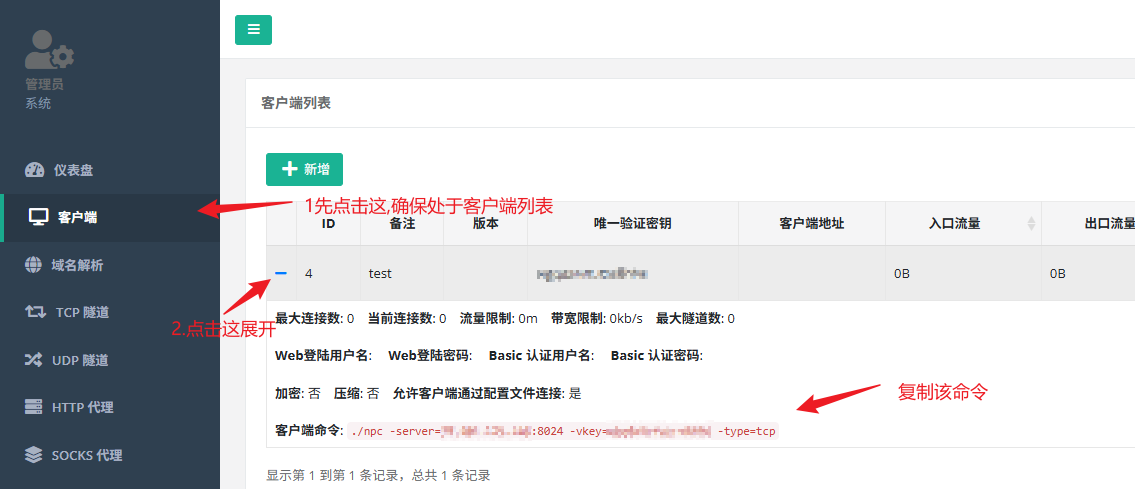The height and width of the screenshot is (489, 1135).
Task: Open SOCKS 代理 page
Action: click(110, 455)
